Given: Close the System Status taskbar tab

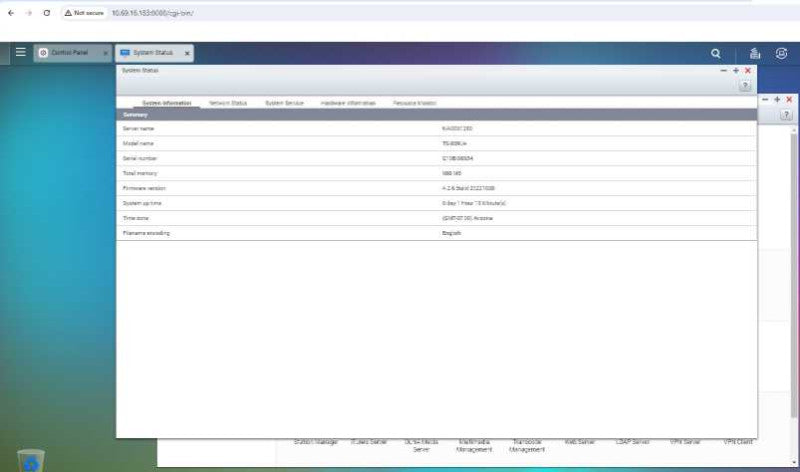Looking at the screenshot, I should [187, 53].
